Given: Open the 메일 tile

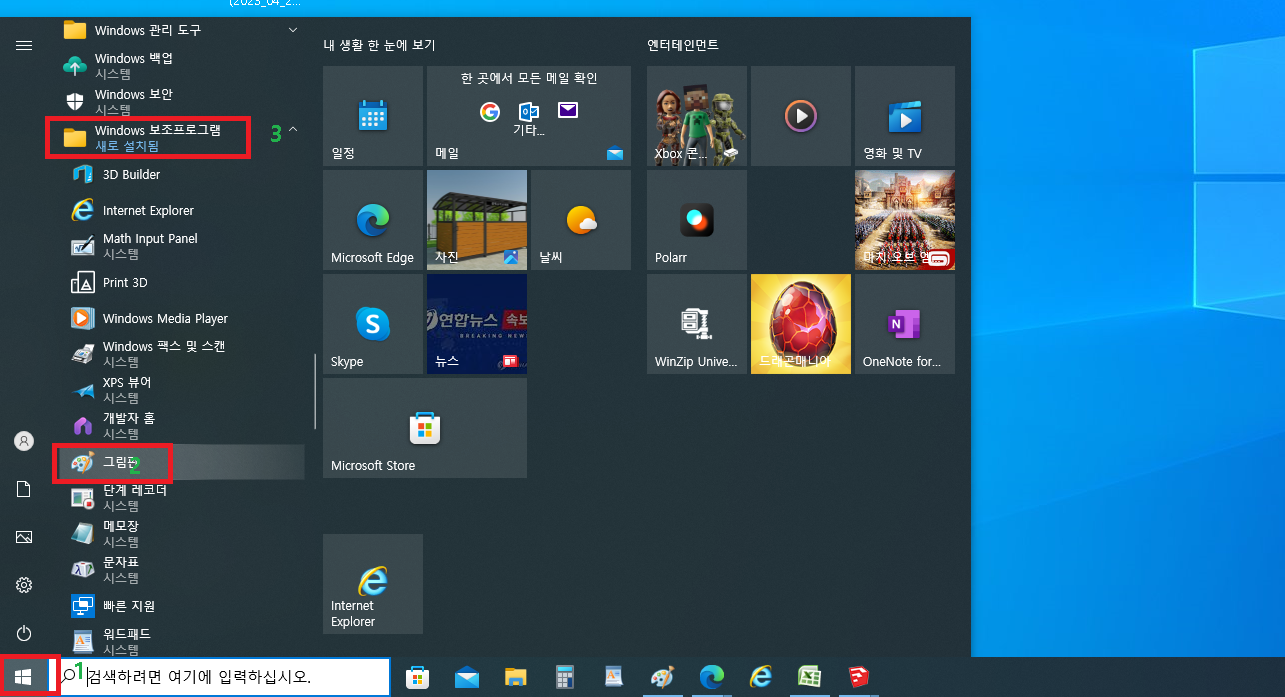Looking at the screenshot, I should pos(529,116).
